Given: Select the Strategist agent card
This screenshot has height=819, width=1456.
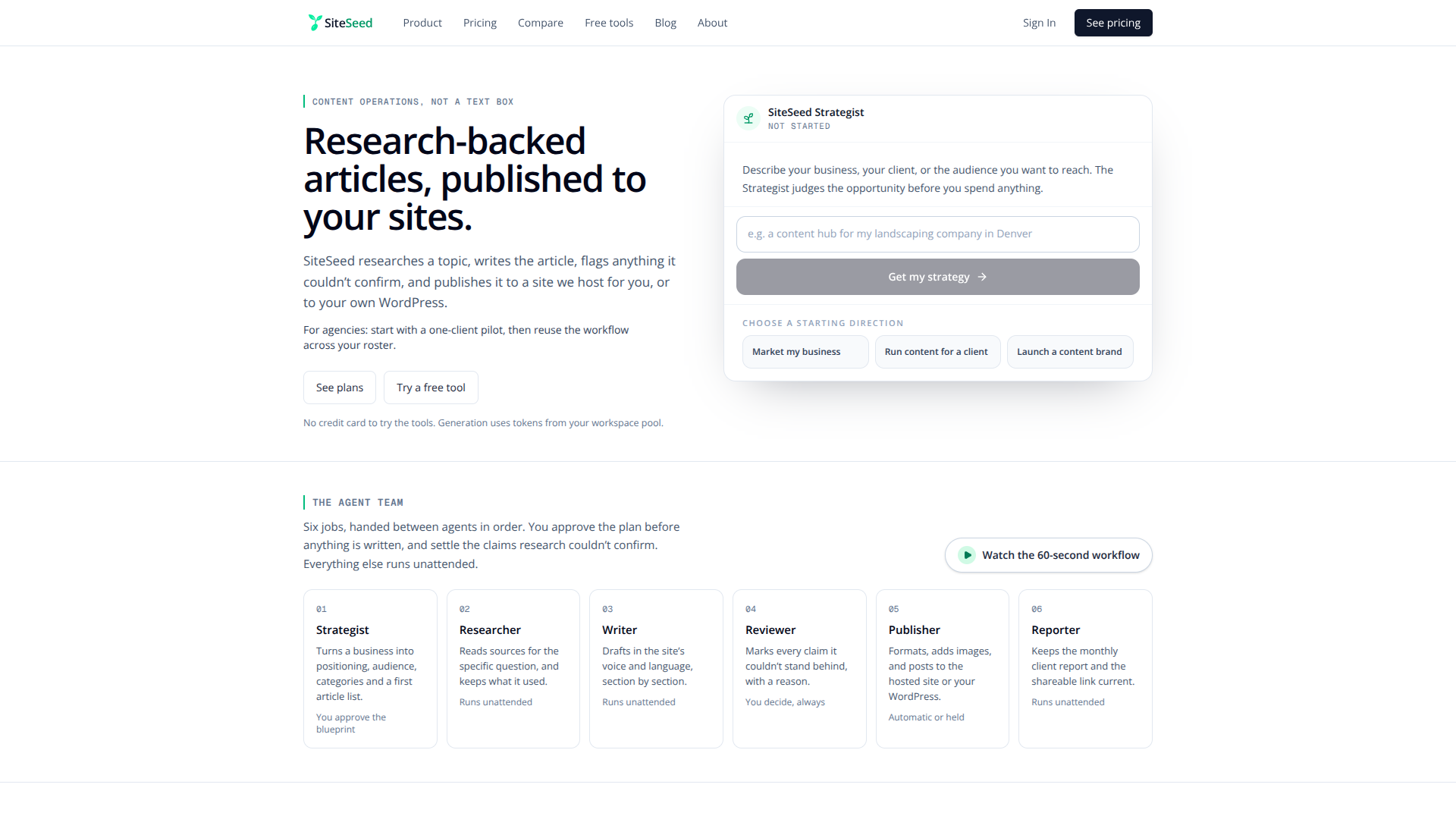Looking at the screenshot, I should click(x=370, y=669).
